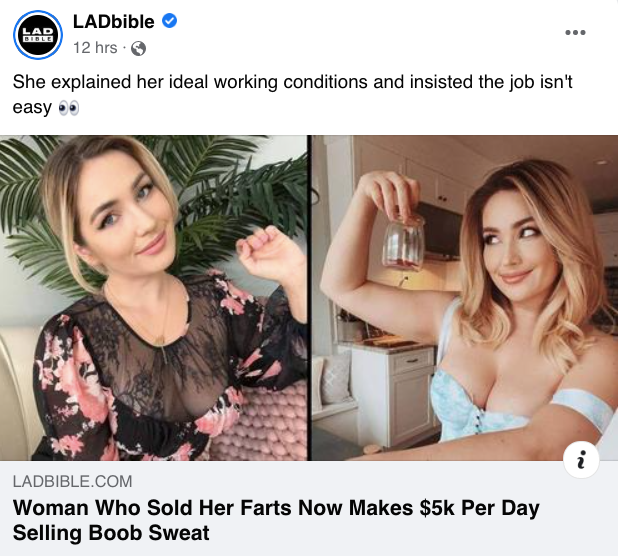
Task: Click the glass jar in the right photo
Action: point(404,238)
